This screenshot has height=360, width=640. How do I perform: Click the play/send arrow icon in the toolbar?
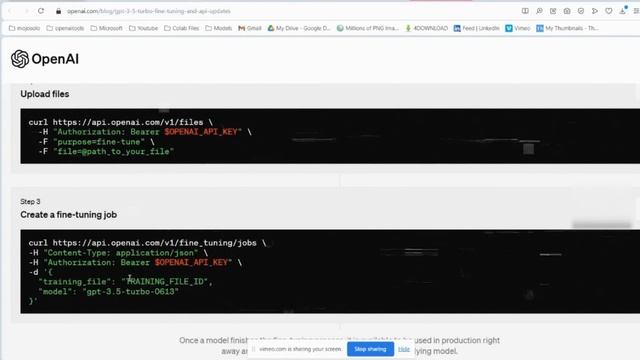tap(595, 11)
